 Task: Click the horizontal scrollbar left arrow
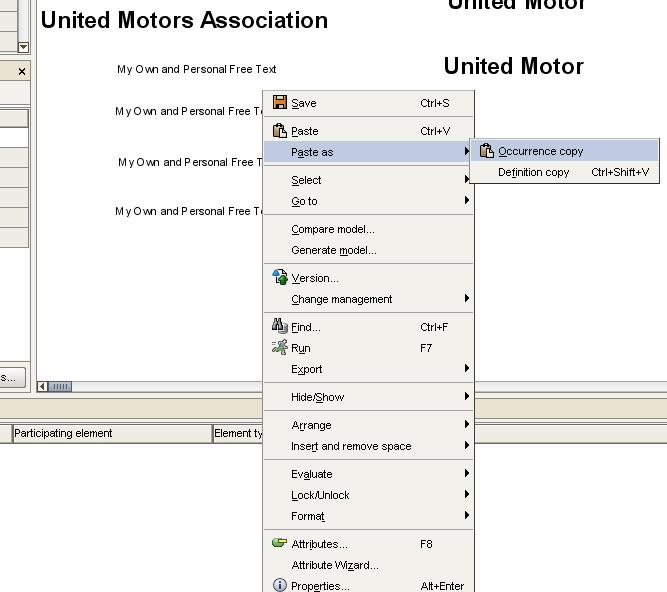pyautogui.click(x=43, y=386)
